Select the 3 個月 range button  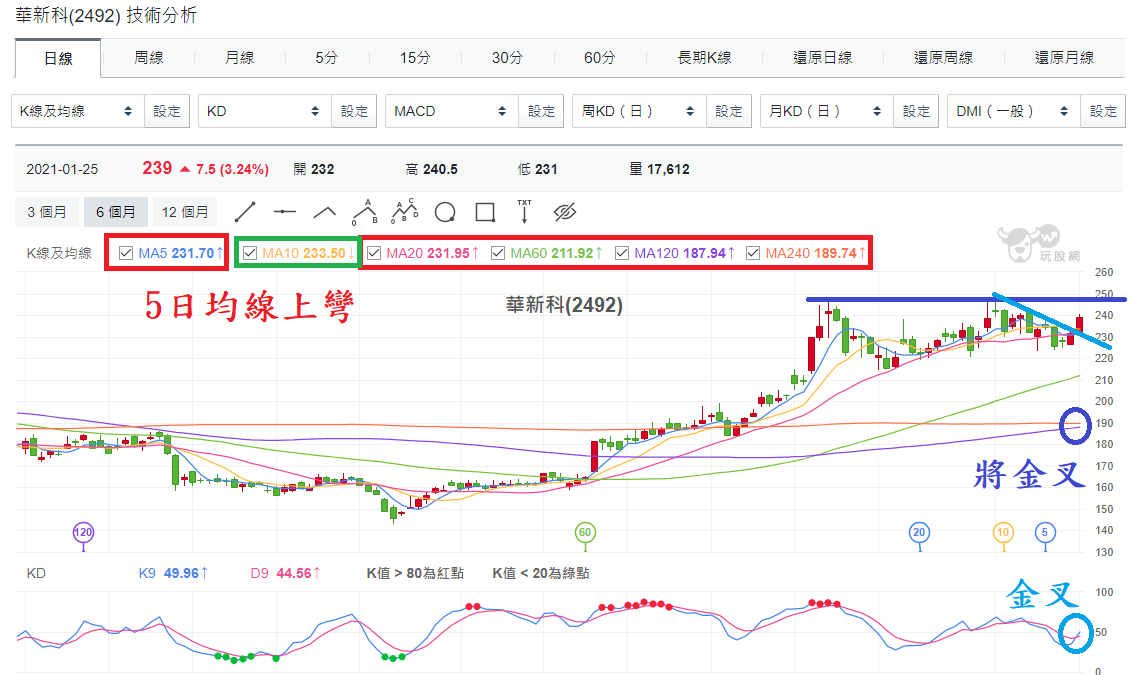coord(47,212)
